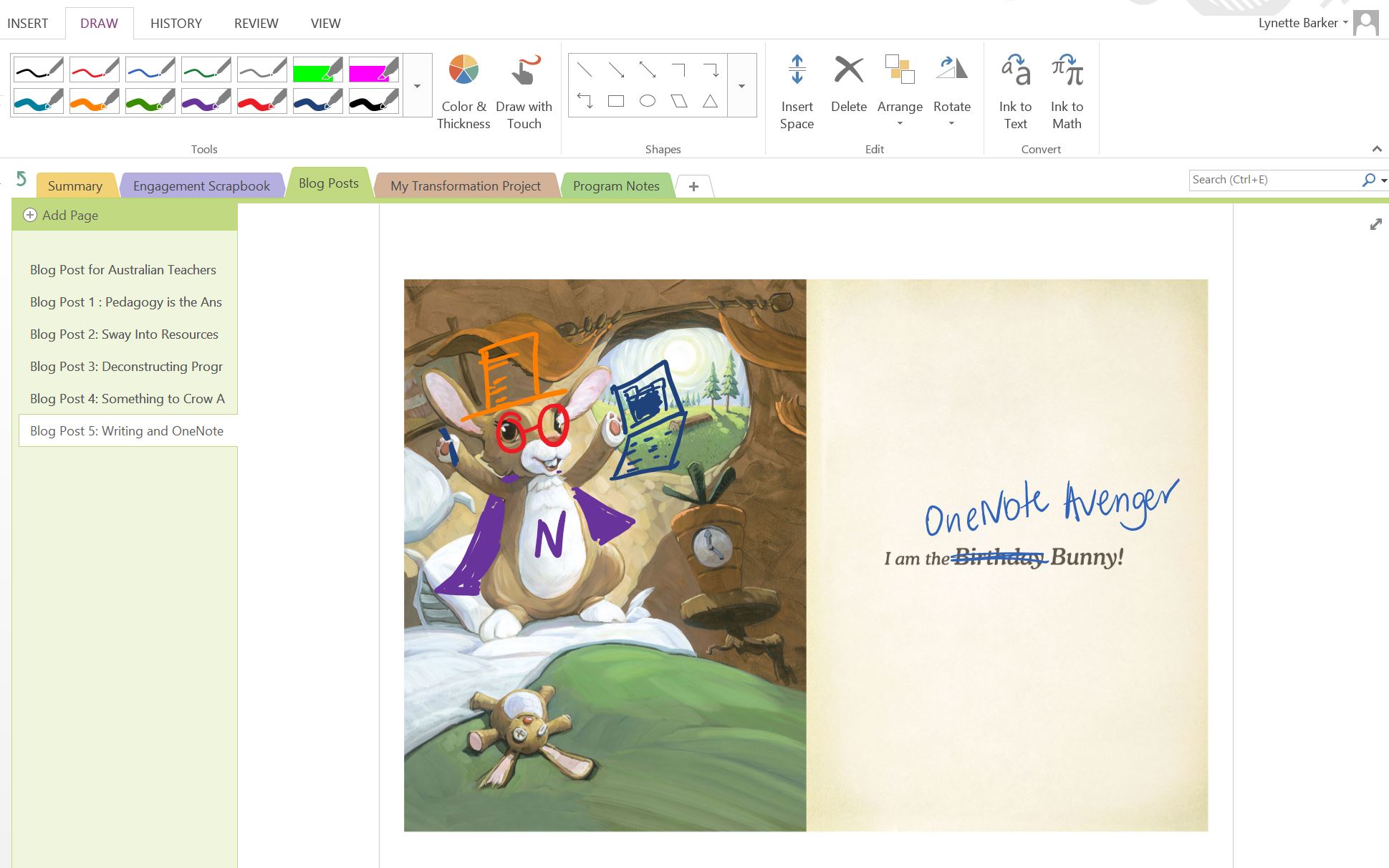Open the search scope dropdown arrow

click(x=1384, y=180)
